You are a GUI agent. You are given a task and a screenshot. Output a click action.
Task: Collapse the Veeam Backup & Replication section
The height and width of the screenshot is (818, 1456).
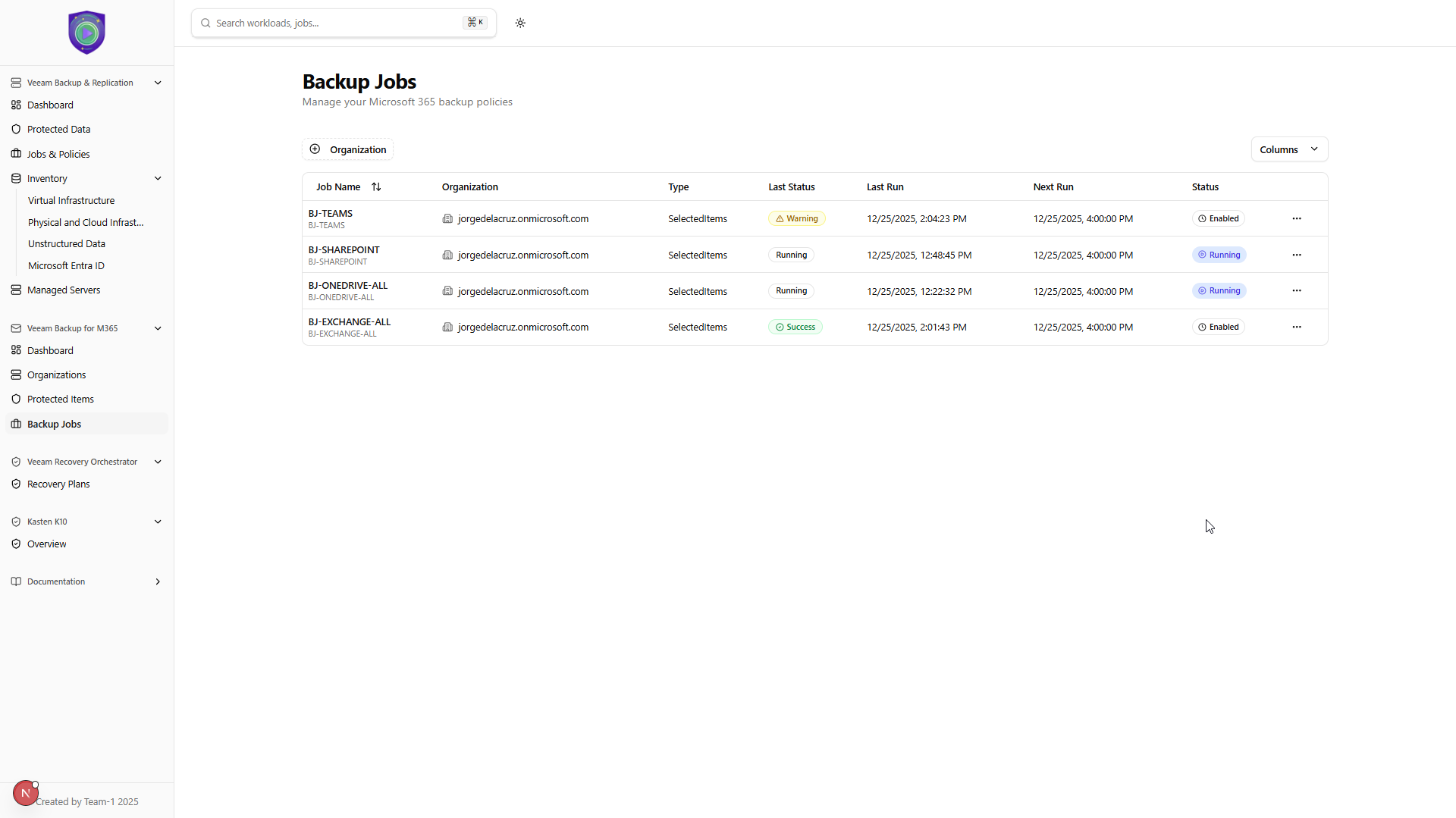coord(158,83)
